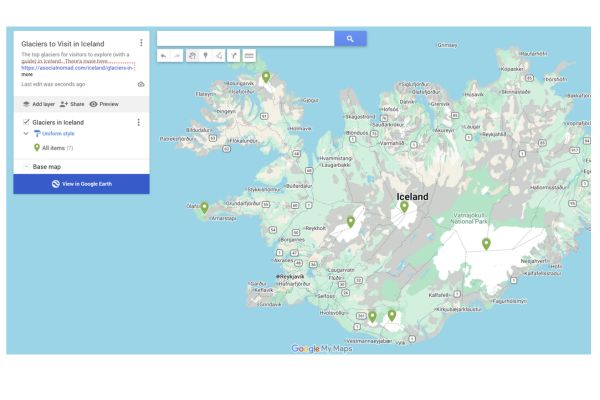Image resolution: width=600 pixels, height=400 pixels.
Task: Select the hand pan tool
Action: (192, 56)
